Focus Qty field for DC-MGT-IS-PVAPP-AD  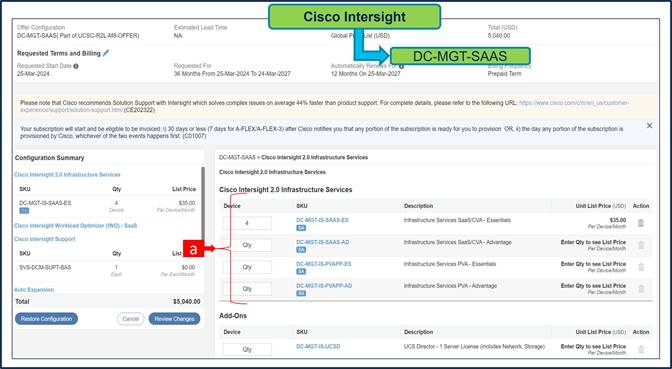pos(247,289)
